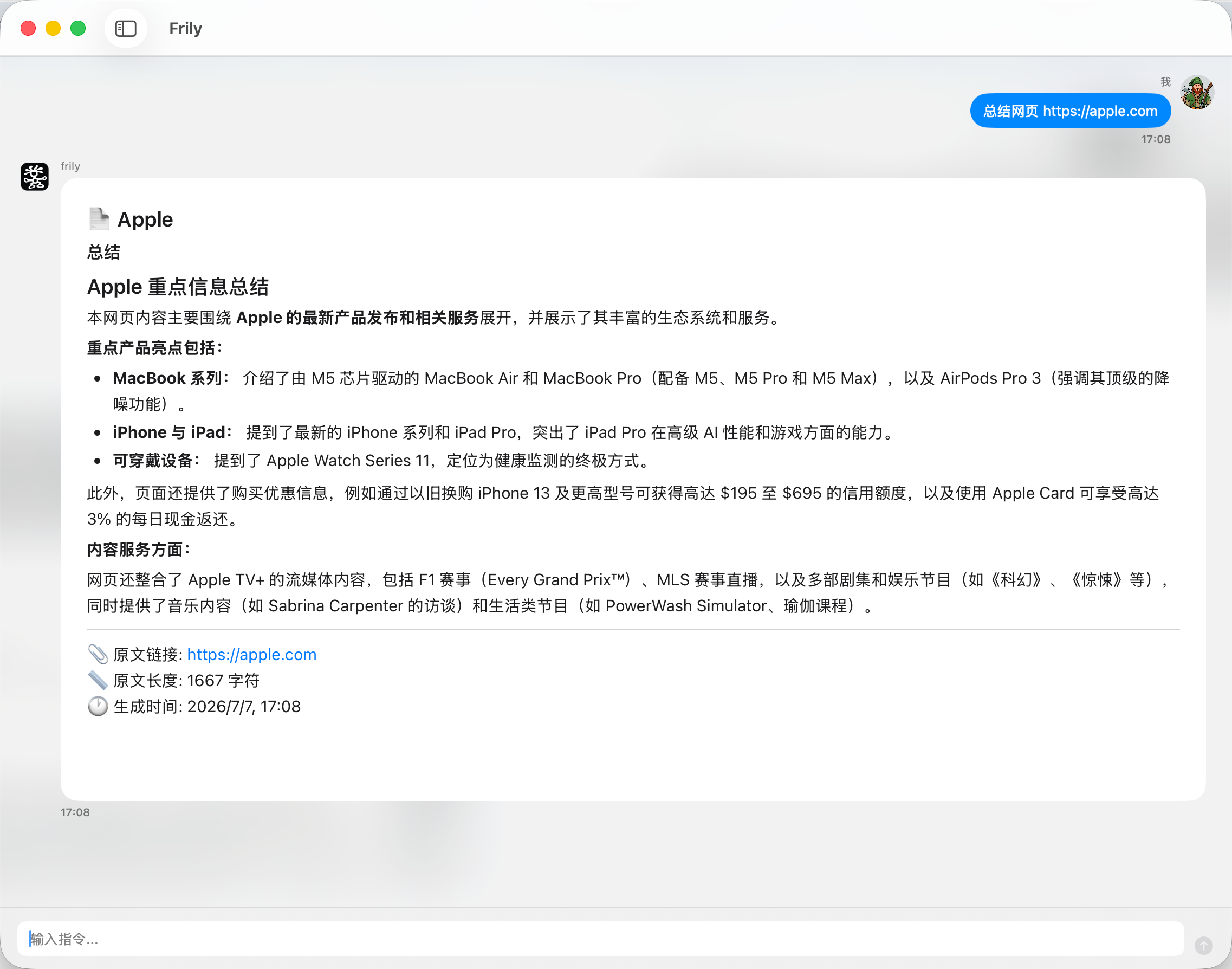Maximize the window with green button
Screen dimensions: 1232x969
(78, 28)
